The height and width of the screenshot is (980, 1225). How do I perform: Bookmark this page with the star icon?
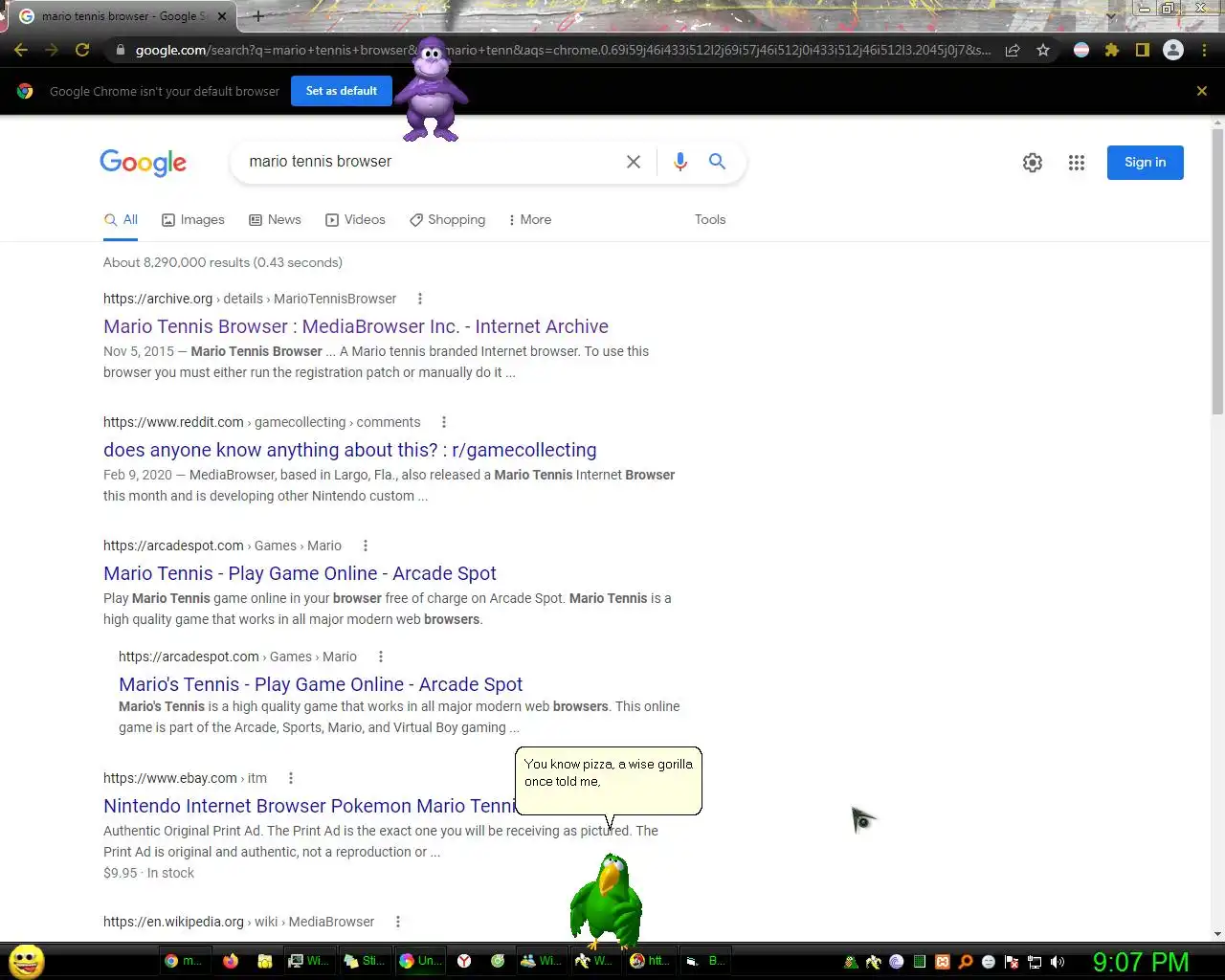(x=1043, y=50)
